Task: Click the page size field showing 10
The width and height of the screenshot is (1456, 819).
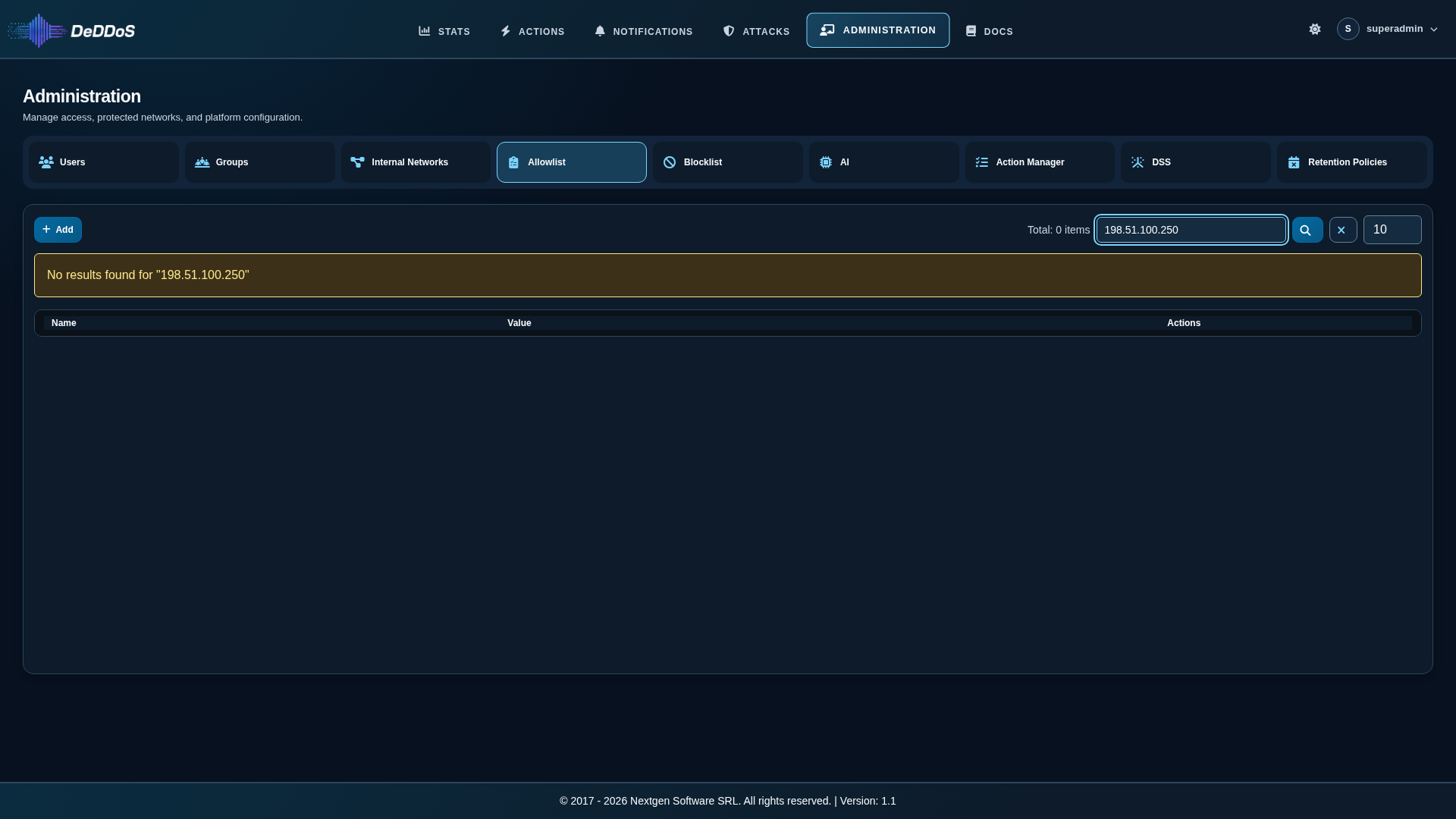Action: coord(1392,230)
